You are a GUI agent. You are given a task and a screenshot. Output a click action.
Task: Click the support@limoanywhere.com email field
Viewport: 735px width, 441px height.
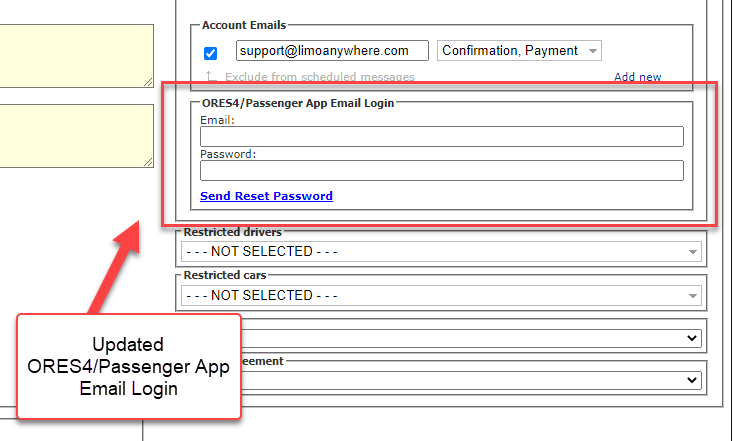pos(332,50)
